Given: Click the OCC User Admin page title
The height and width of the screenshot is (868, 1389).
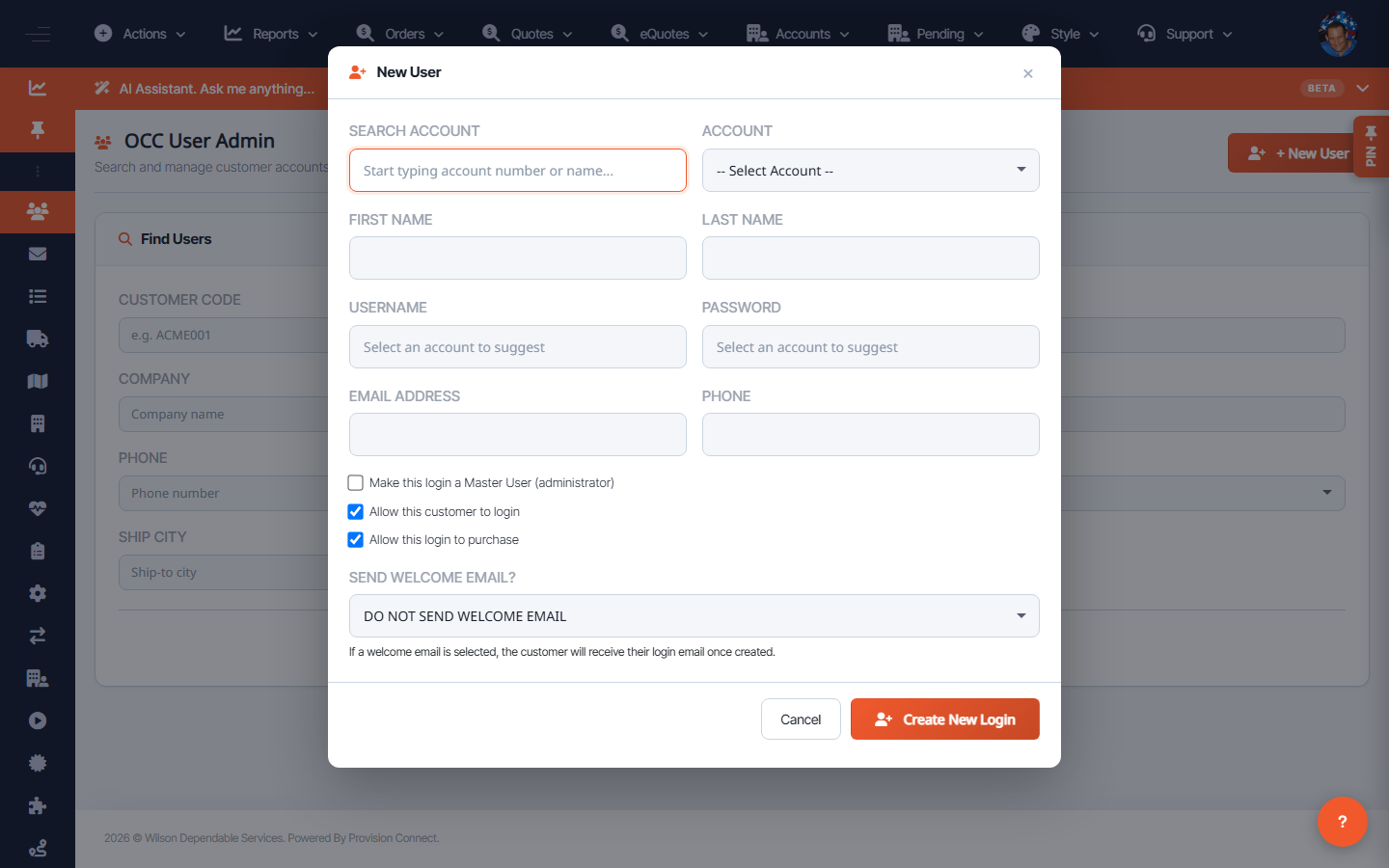Looking at the screenshot, I should click(x=200, y=141).
